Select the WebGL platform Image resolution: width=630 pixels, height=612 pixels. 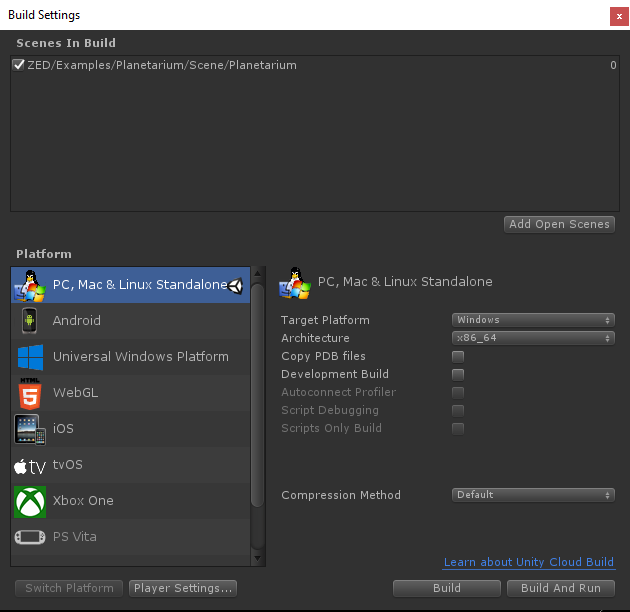tap(131, 393)
